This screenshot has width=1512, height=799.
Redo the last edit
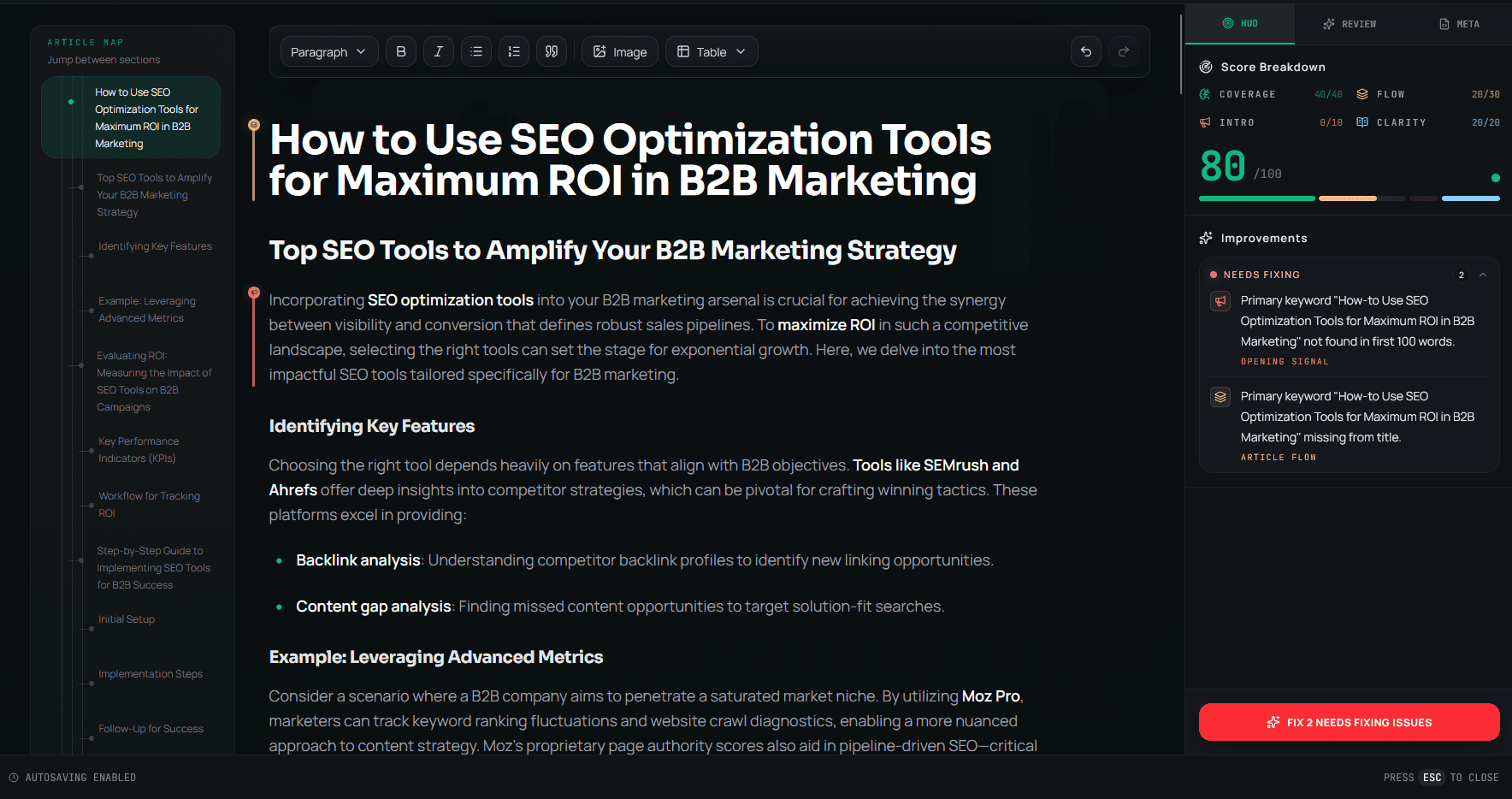pos(1124,51)
